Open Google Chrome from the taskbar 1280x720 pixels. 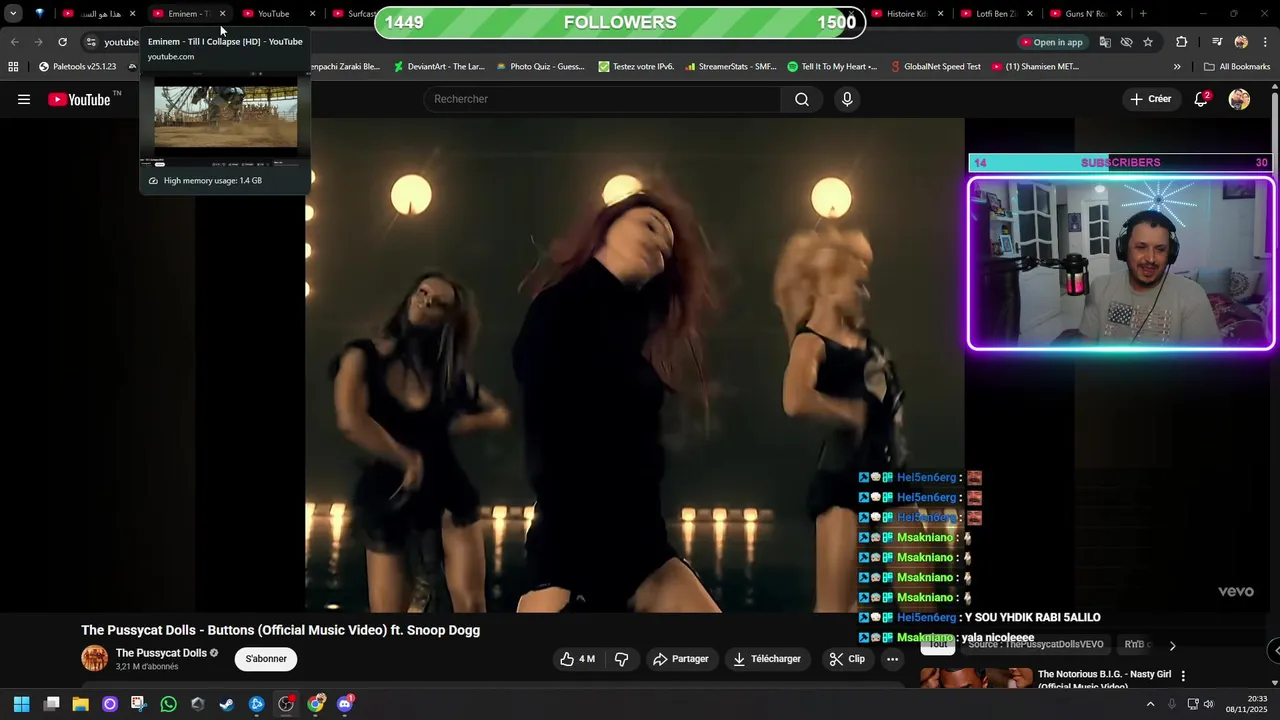(x=316, y=704)
